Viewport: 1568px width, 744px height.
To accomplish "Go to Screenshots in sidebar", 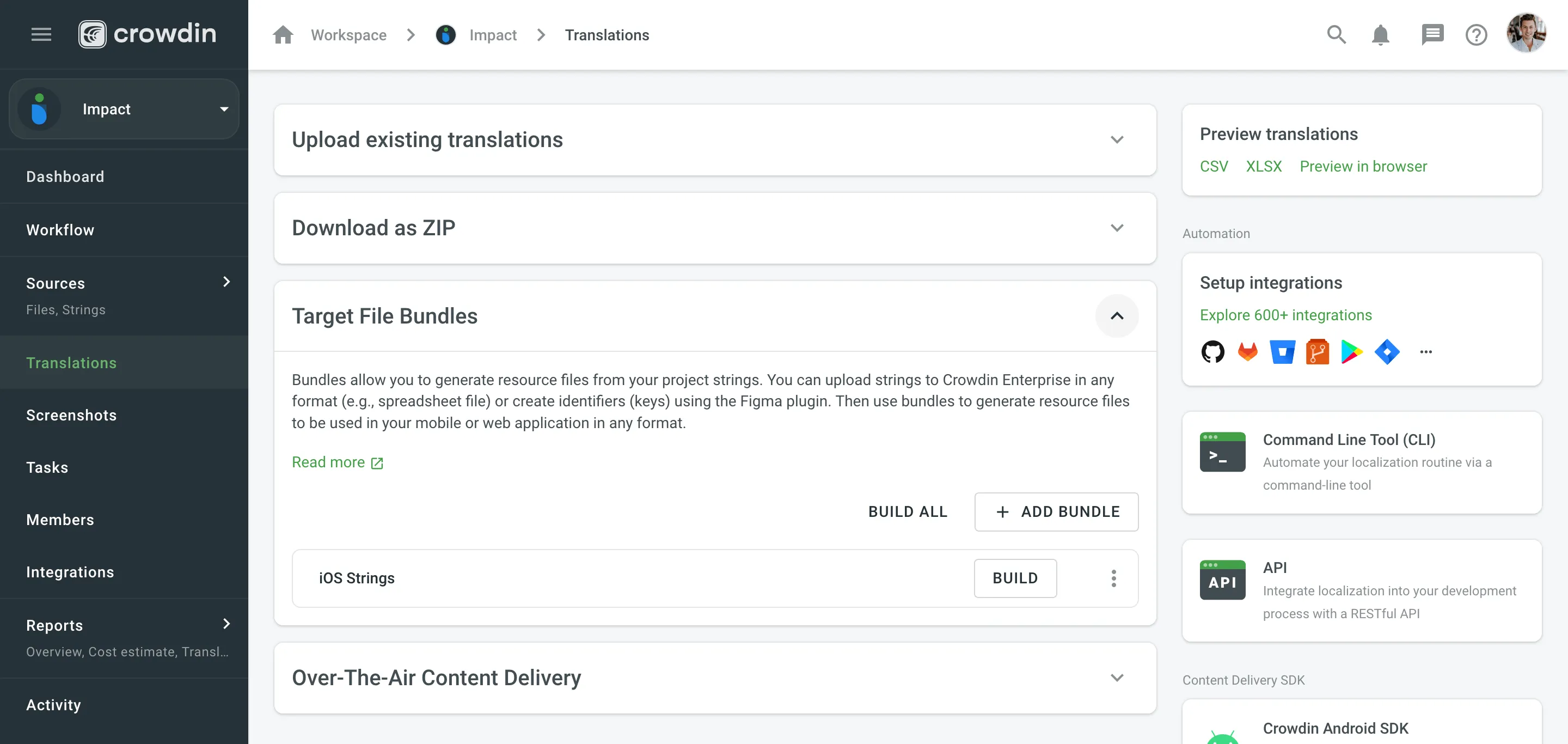I will point(71,415).
